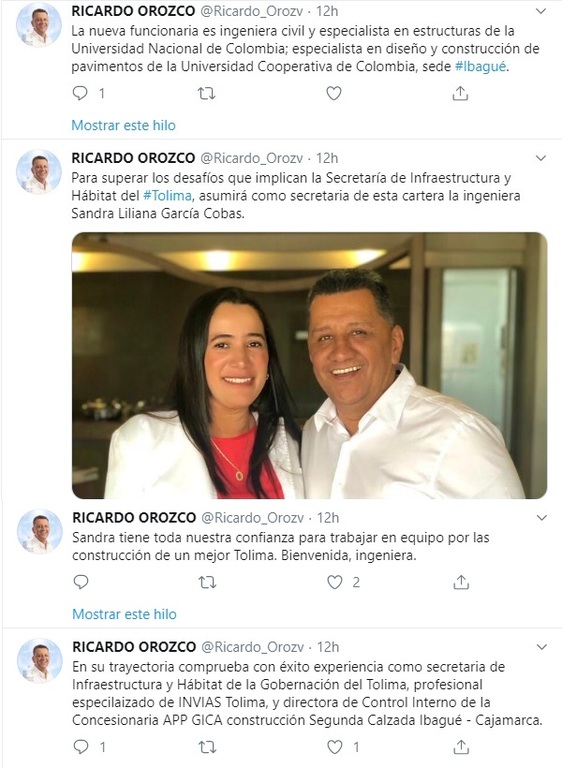Screen dimensions: 562x768
Task: Open options chevron on the trayectoria tweet
Action: click(x=541, y=647)
